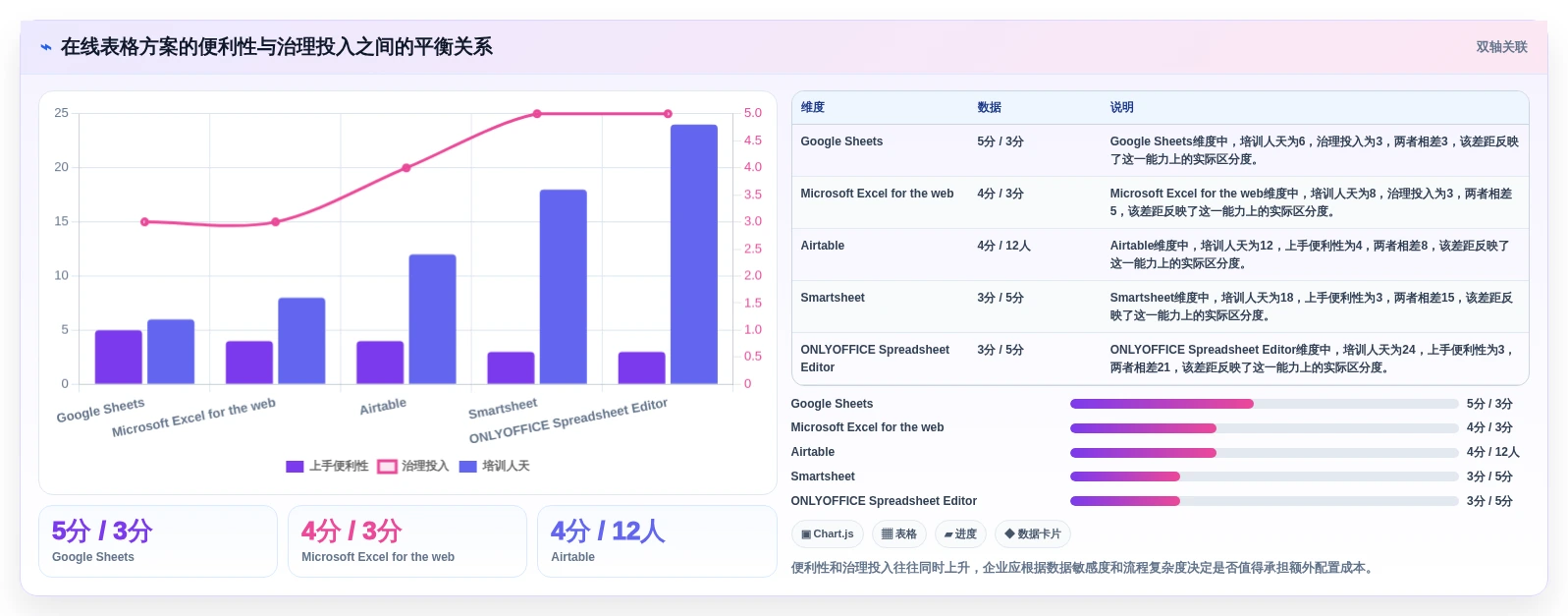Open the 4分 / 3分 Microsoft Excel card
Image resolution: width=1568 pixels, height=616 pixels.
(407, 541)
